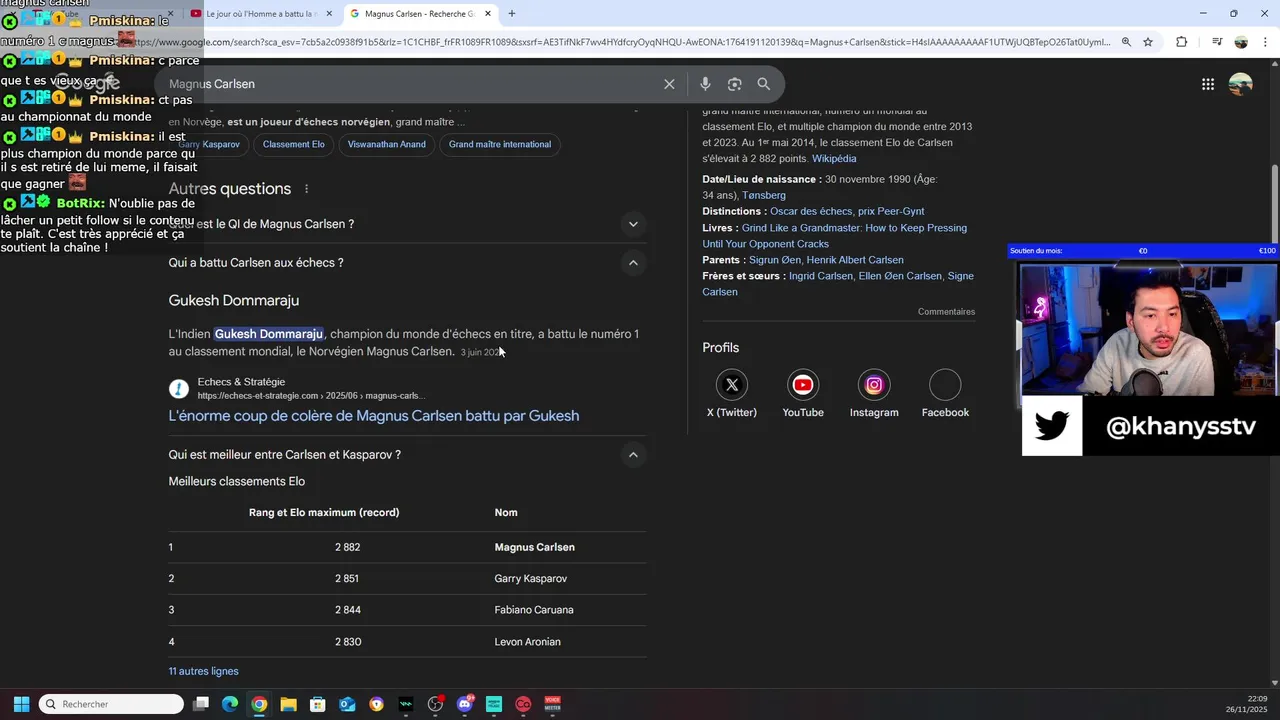Clear the Google search box text
Image resolution: width=1280 pixels, height=720 pixels.
pyautogui.click(x=669, y=84)
